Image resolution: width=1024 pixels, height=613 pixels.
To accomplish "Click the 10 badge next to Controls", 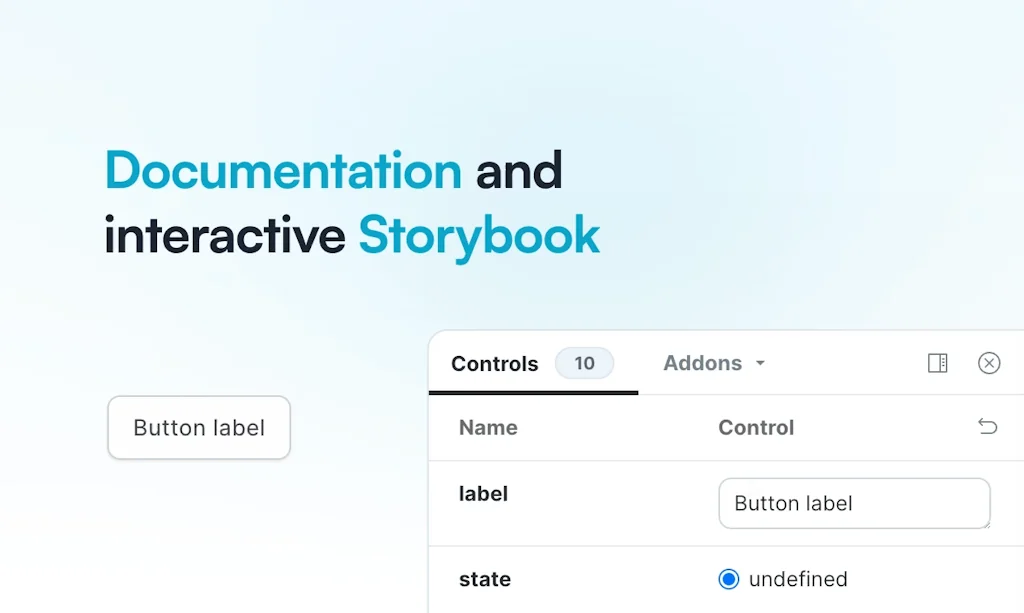I will (x=584, y=363).
